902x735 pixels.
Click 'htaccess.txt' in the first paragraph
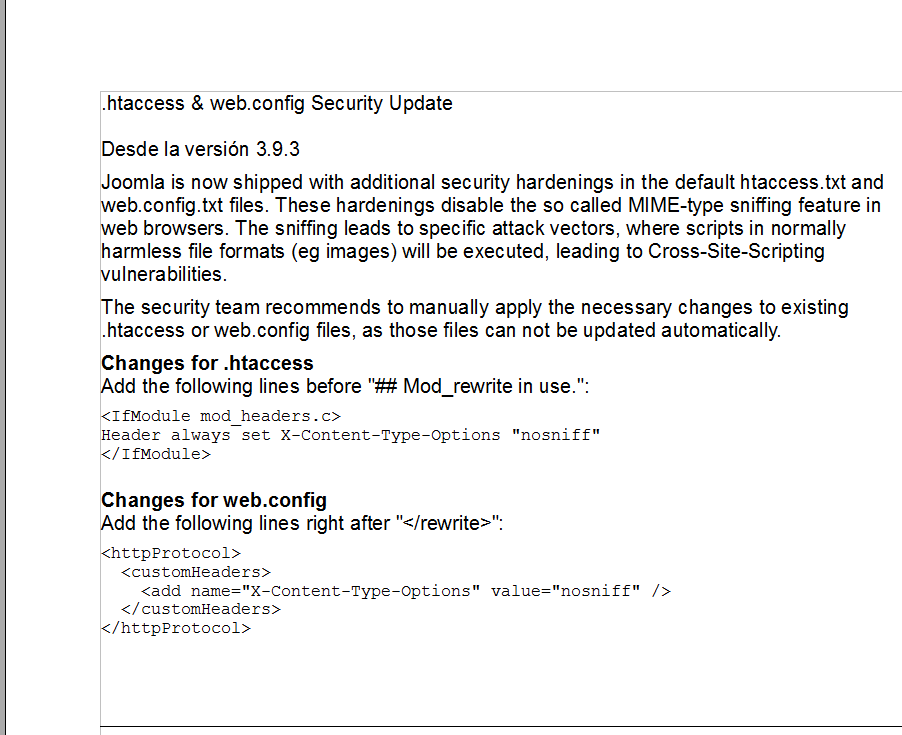point(793,182)
